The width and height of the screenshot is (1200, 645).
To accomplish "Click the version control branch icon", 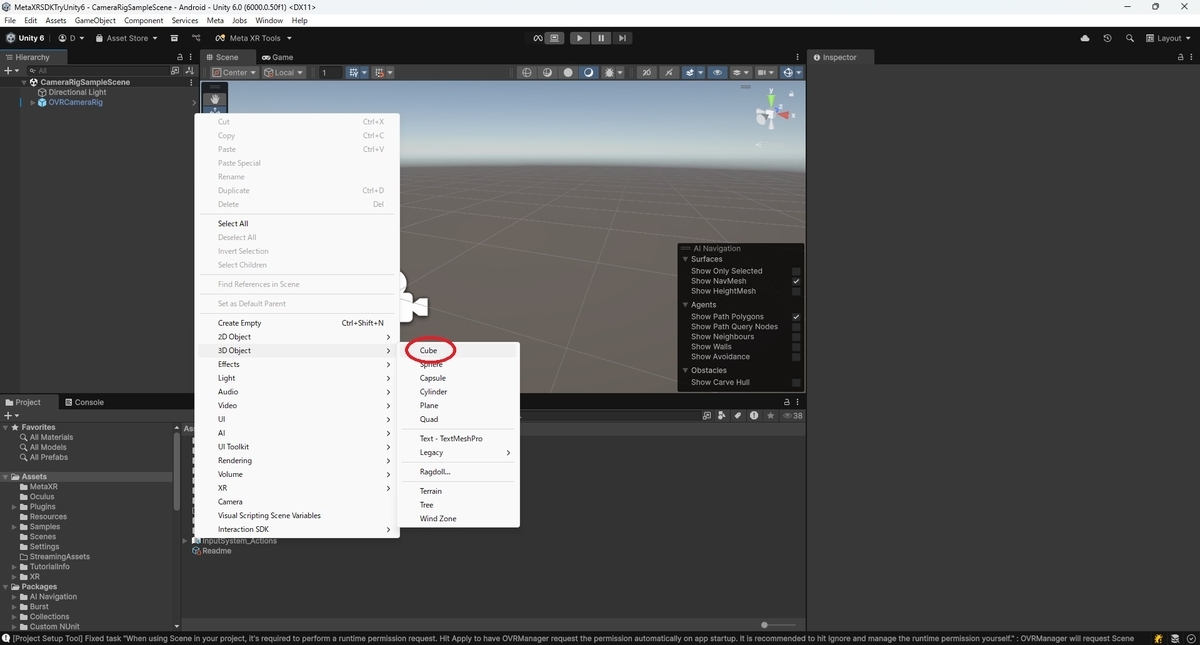I will [x=196, y=38].
